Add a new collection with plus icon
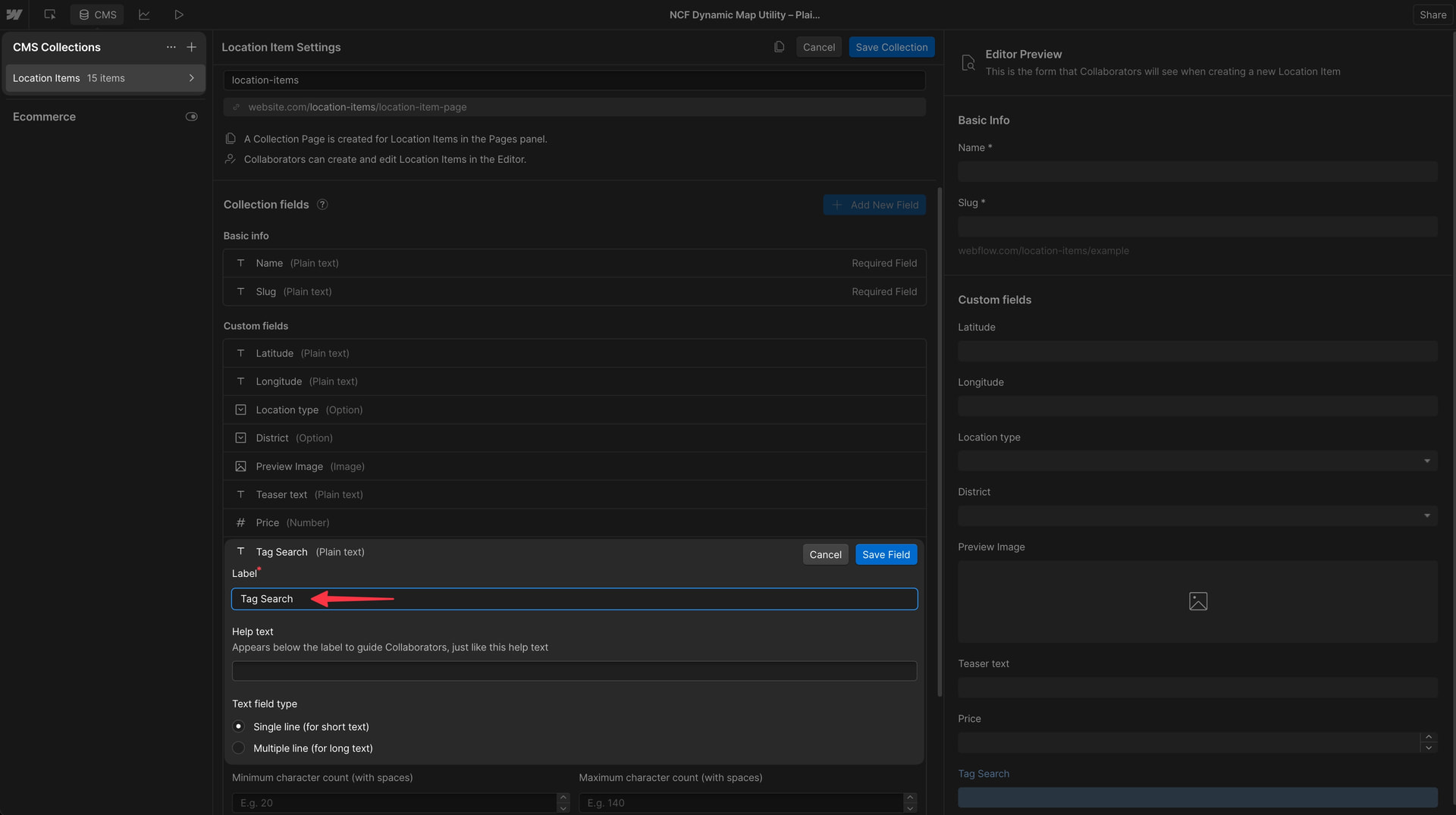 pyautogui.click(x=192, y=47)
